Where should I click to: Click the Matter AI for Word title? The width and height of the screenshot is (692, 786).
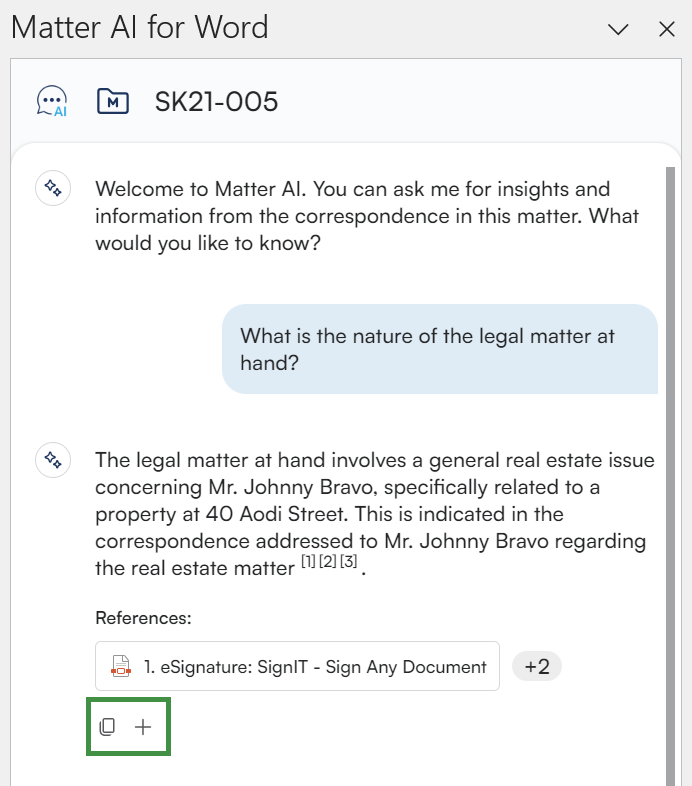click(x=140, y=27)
